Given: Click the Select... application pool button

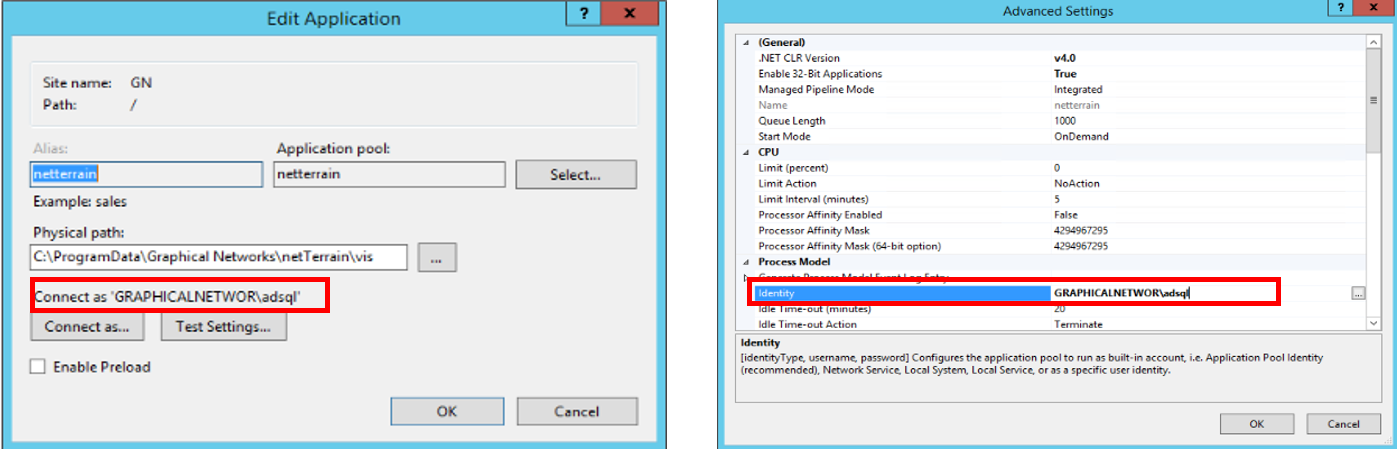Looking at the screenshot, I should click(x=575, y=175).
